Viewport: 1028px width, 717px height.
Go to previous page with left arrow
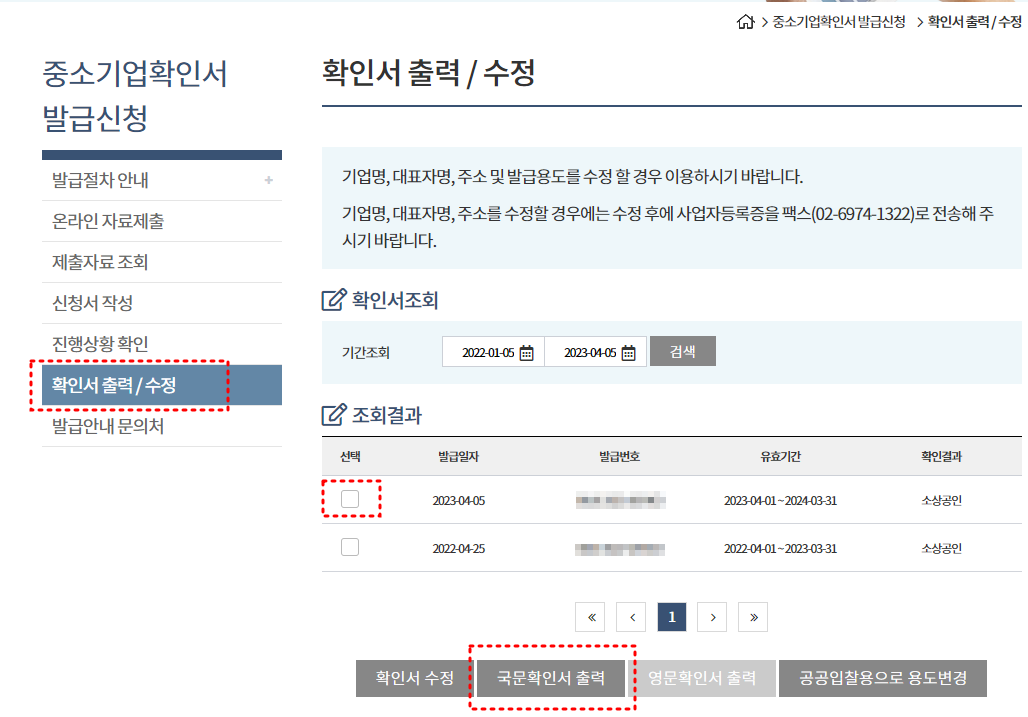(x=631, y=616)
